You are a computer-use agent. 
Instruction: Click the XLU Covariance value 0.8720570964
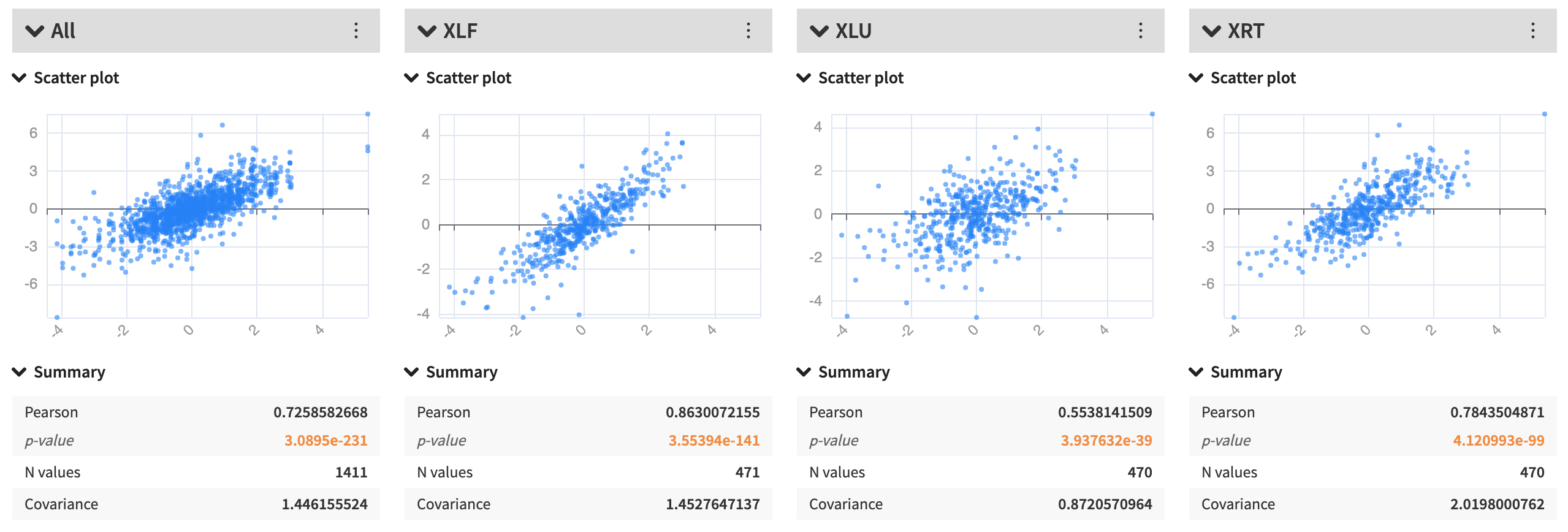(1105, 504)
